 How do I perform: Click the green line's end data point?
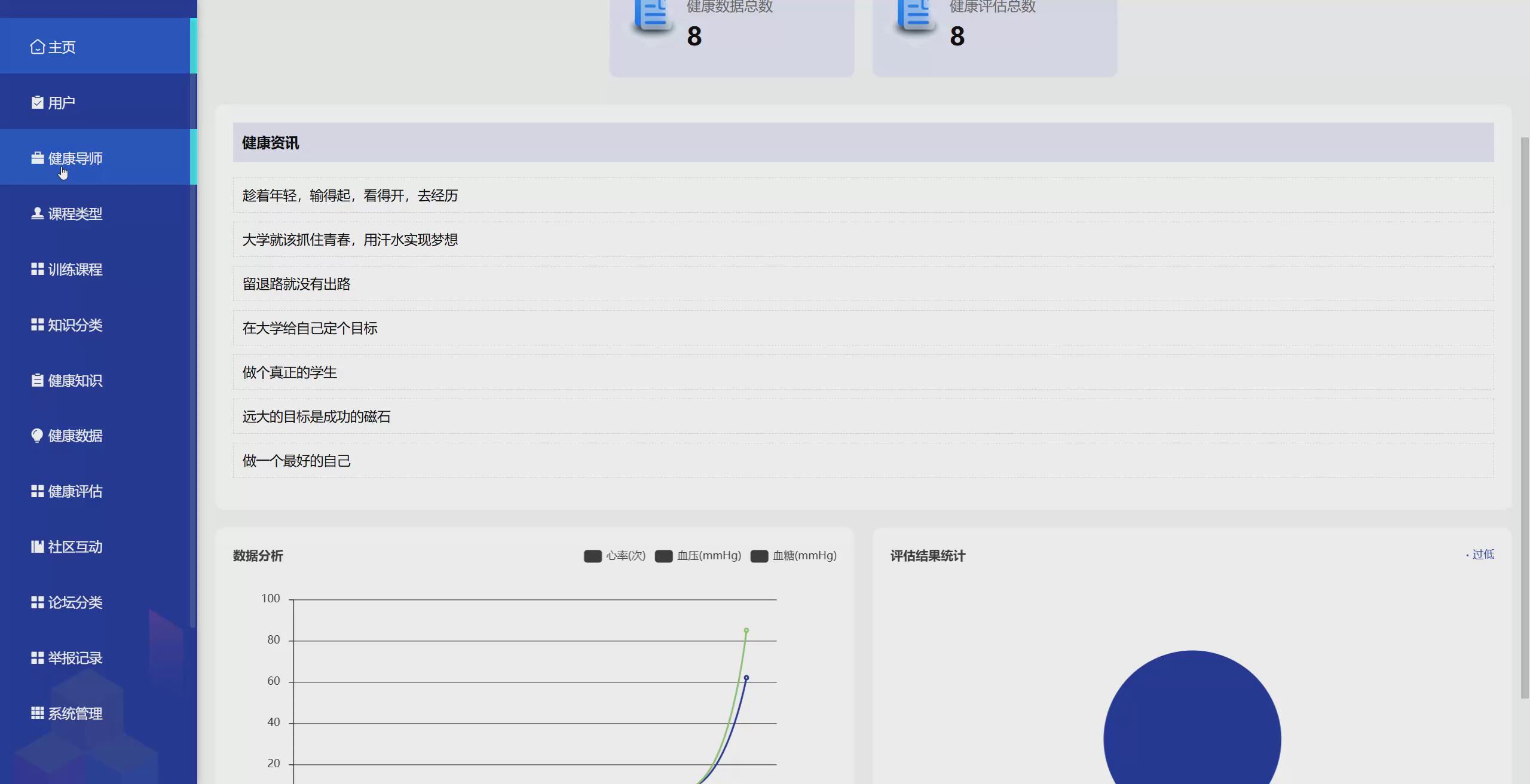tap(746, 630)
